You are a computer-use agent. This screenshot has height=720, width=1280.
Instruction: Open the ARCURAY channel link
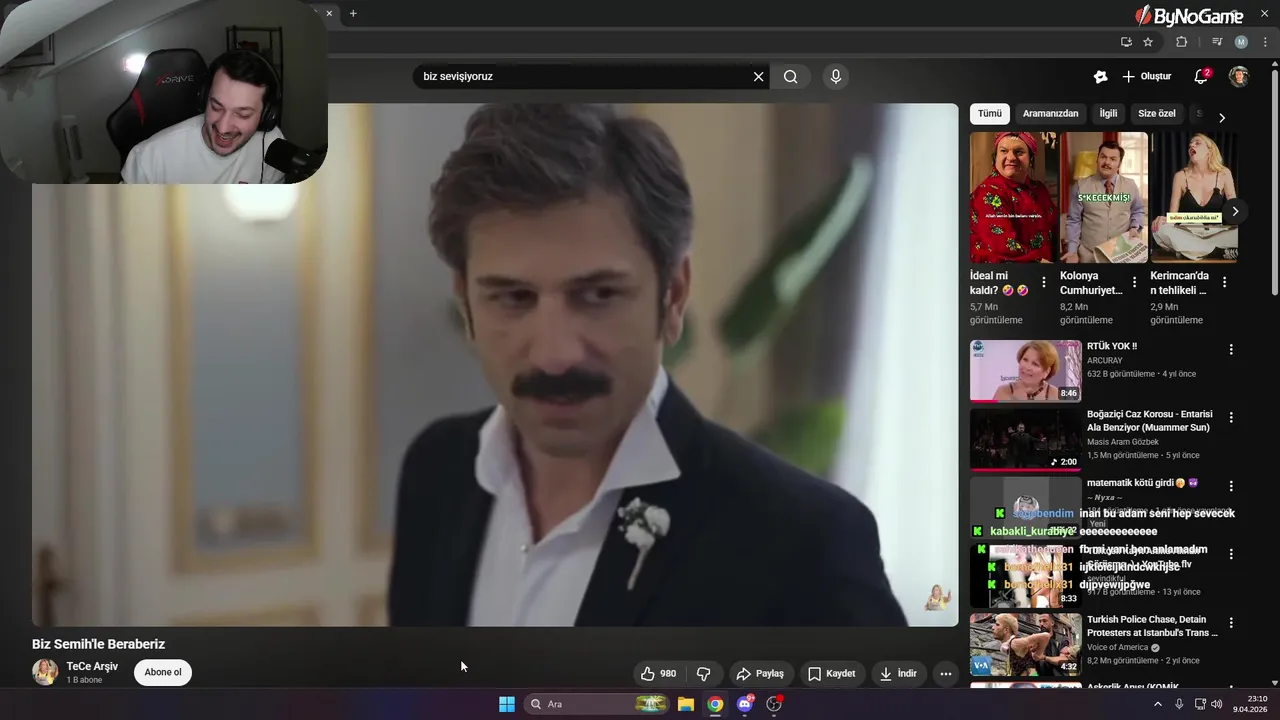coord(1105,360)
